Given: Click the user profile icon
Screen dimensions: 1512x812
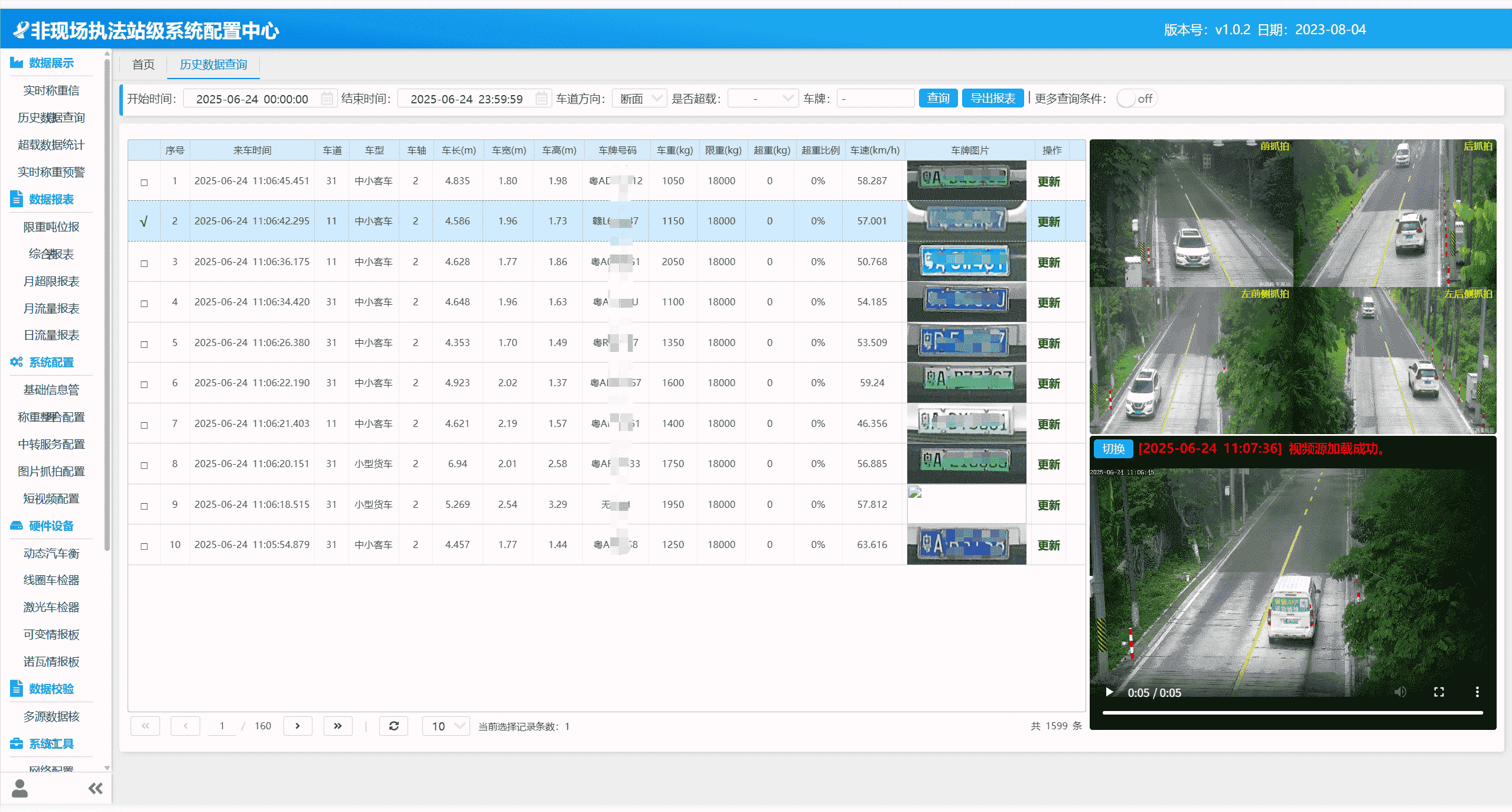Looking at the screenshot, I should 20,788.
